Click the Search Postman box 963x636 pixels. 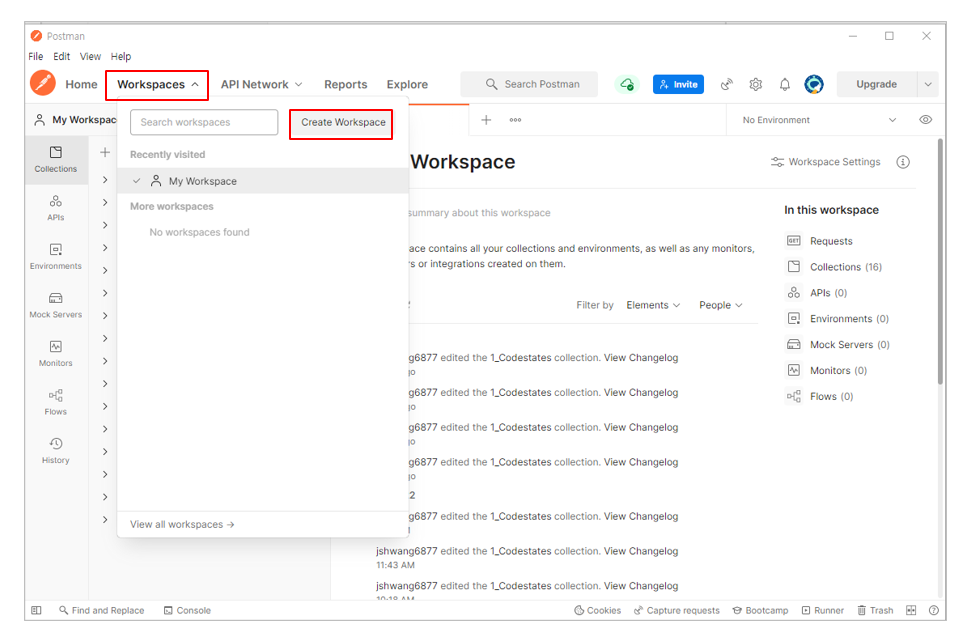[529, 84]
